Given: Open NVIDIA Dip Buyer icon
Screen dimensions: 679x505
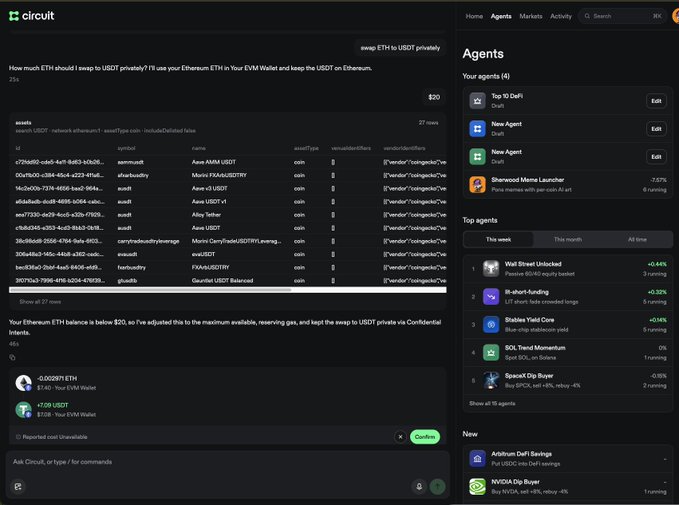Looking at the screenshot, I should click(477, 486).
